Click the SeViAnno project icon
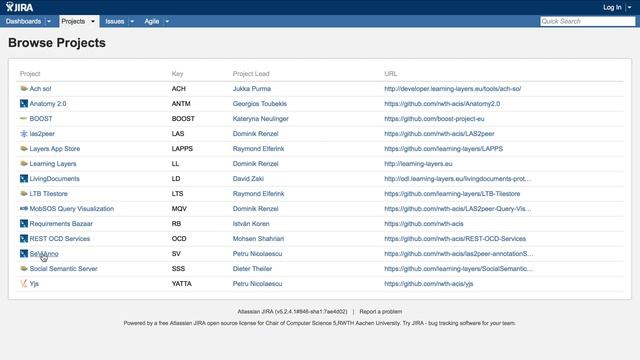The width and height of the screenshot is (640, 360). click(24, 253)
